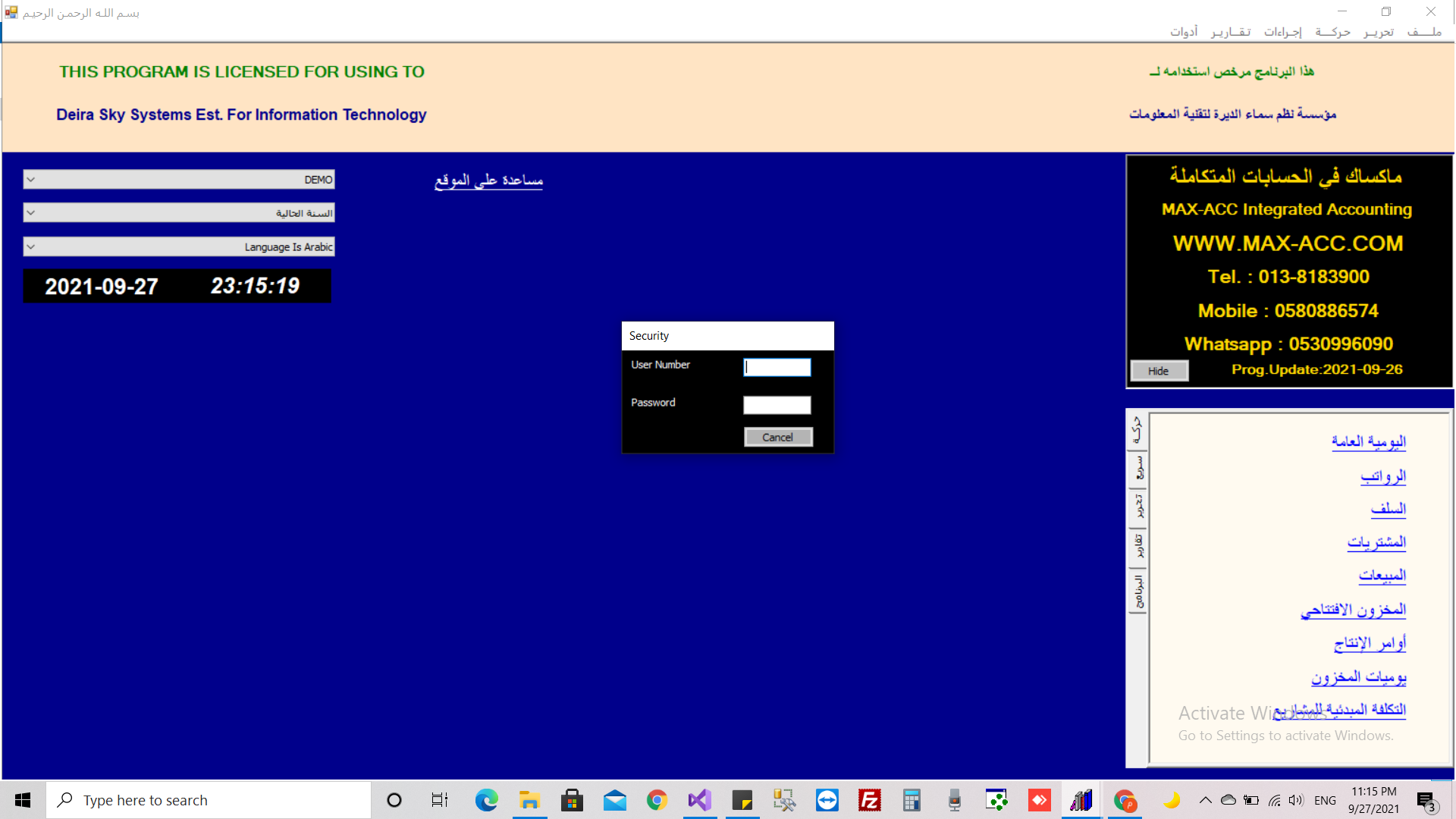Image resolution: width=1456 pixels, height=819 pixels.
Task: Open the Calculator taskbar icon
Action: (912, 800)
